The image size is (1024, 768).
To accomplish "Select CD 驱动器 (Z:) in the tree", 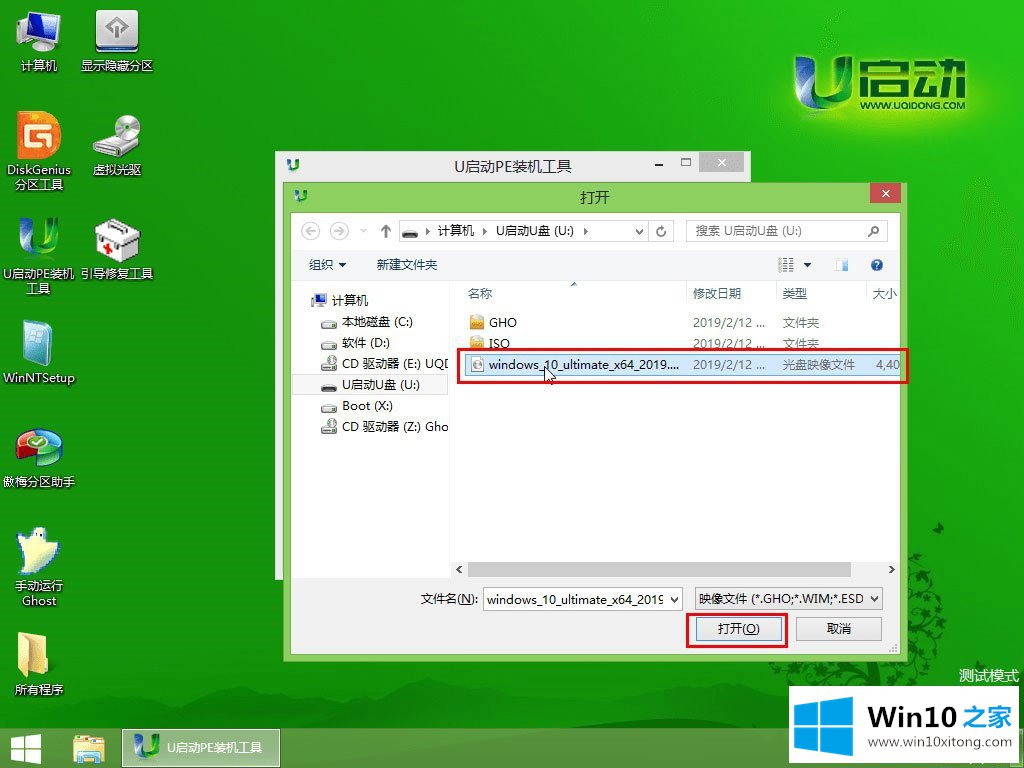I will [x=384, y=426].
